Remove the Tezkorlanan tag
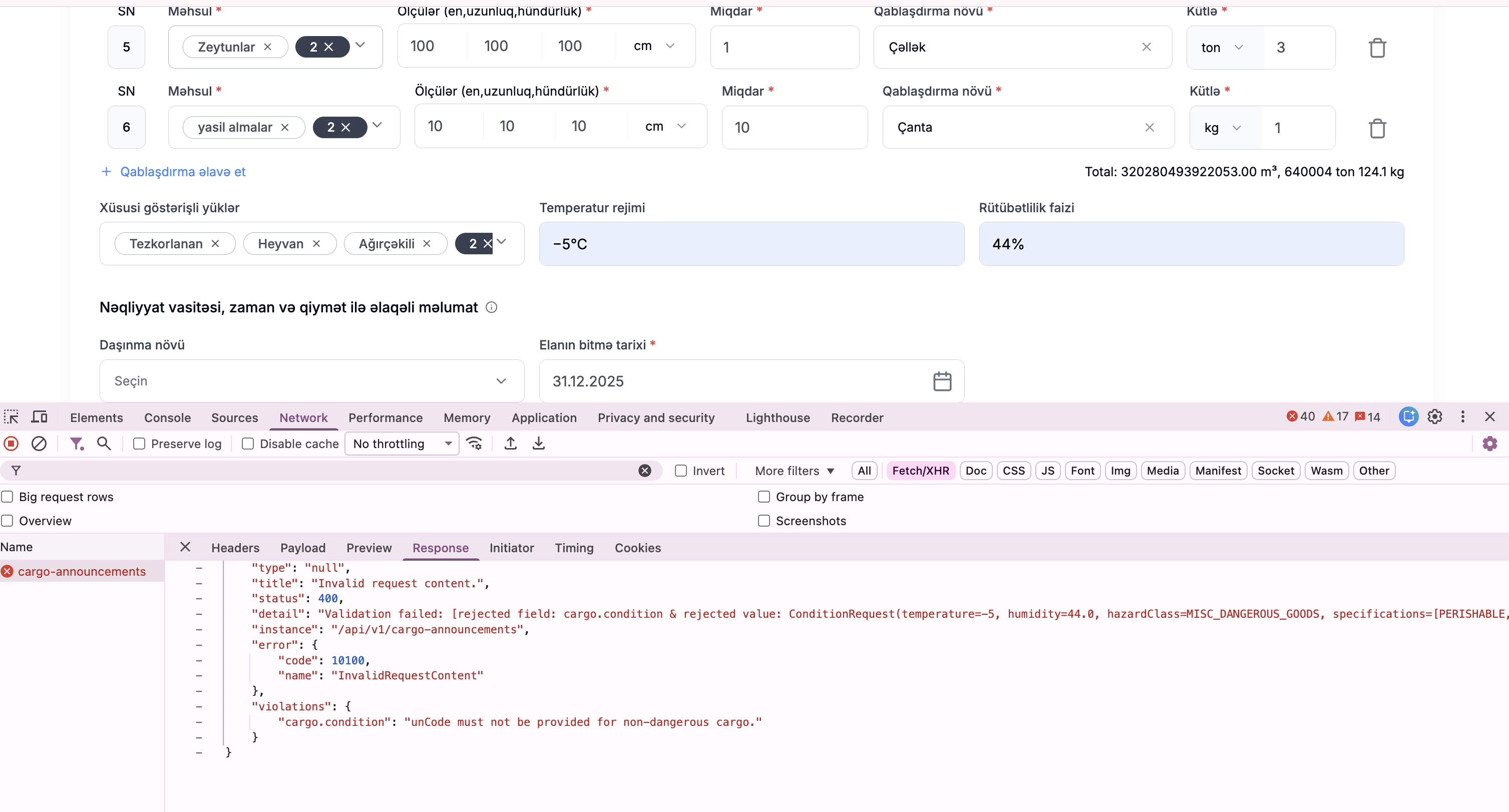The image size is (1509, 812). pyautogui.click(x=216, y=243)
